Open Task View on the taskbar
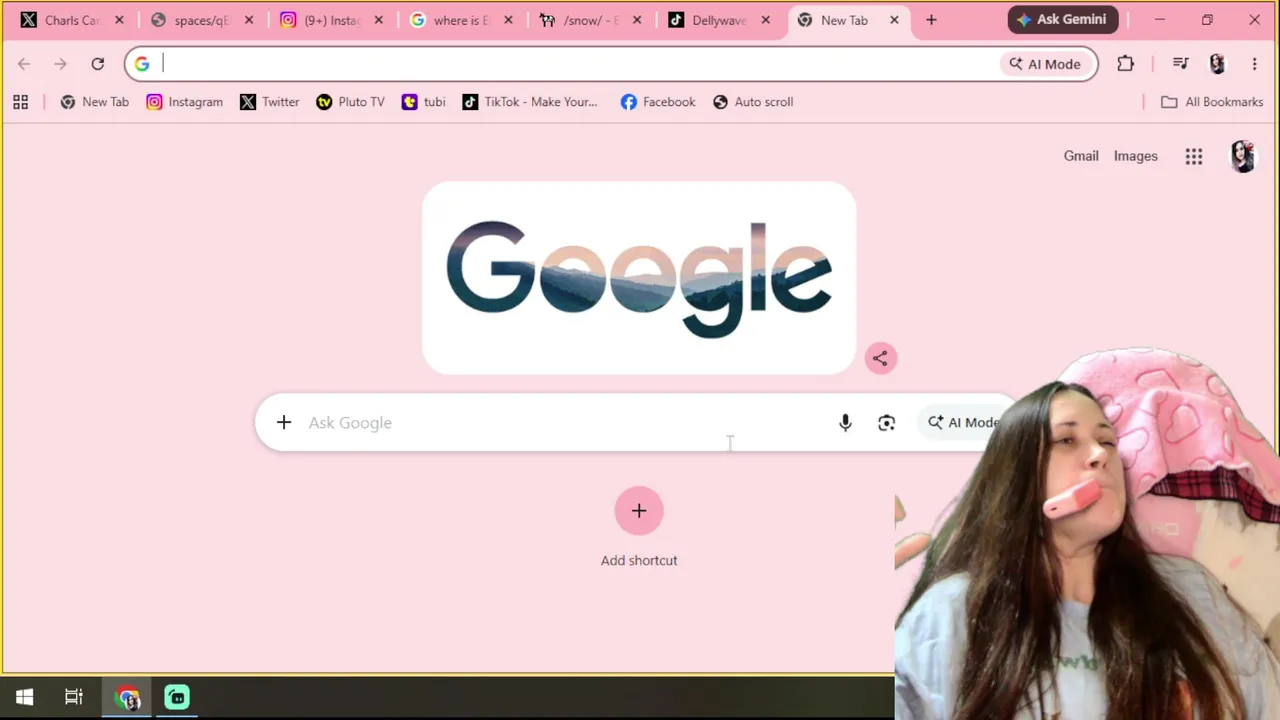The height and width of the screenshot is (720, 1280). 74,697
